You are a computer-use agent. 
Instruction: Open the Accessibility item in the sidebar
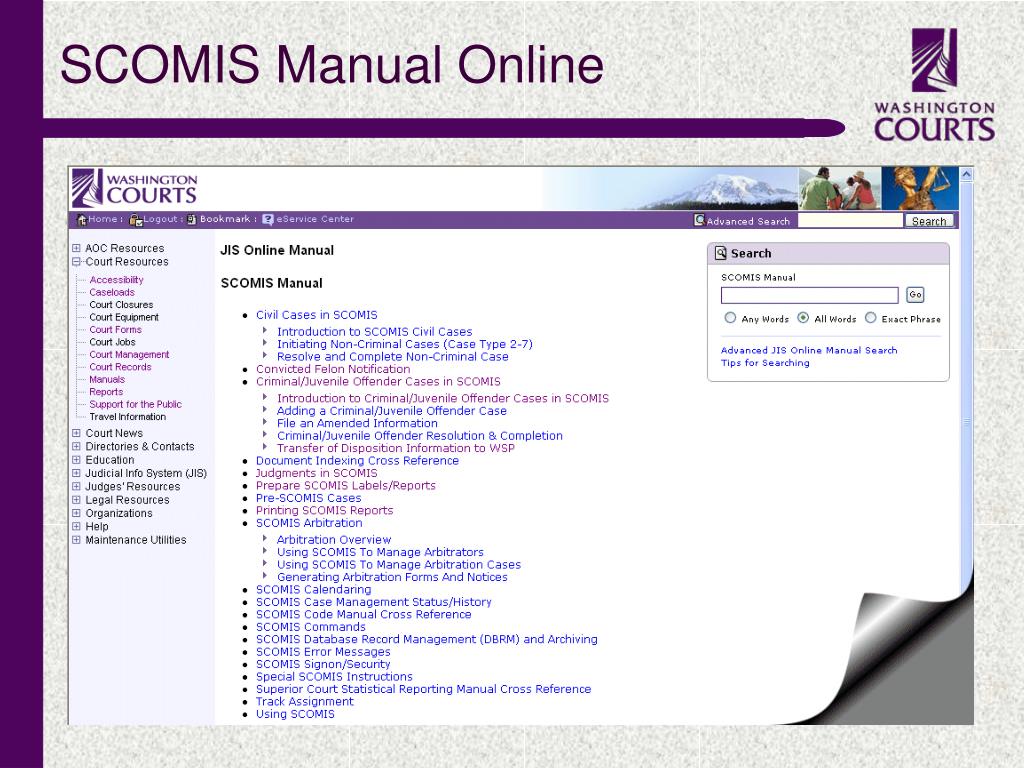click(116, 280)
